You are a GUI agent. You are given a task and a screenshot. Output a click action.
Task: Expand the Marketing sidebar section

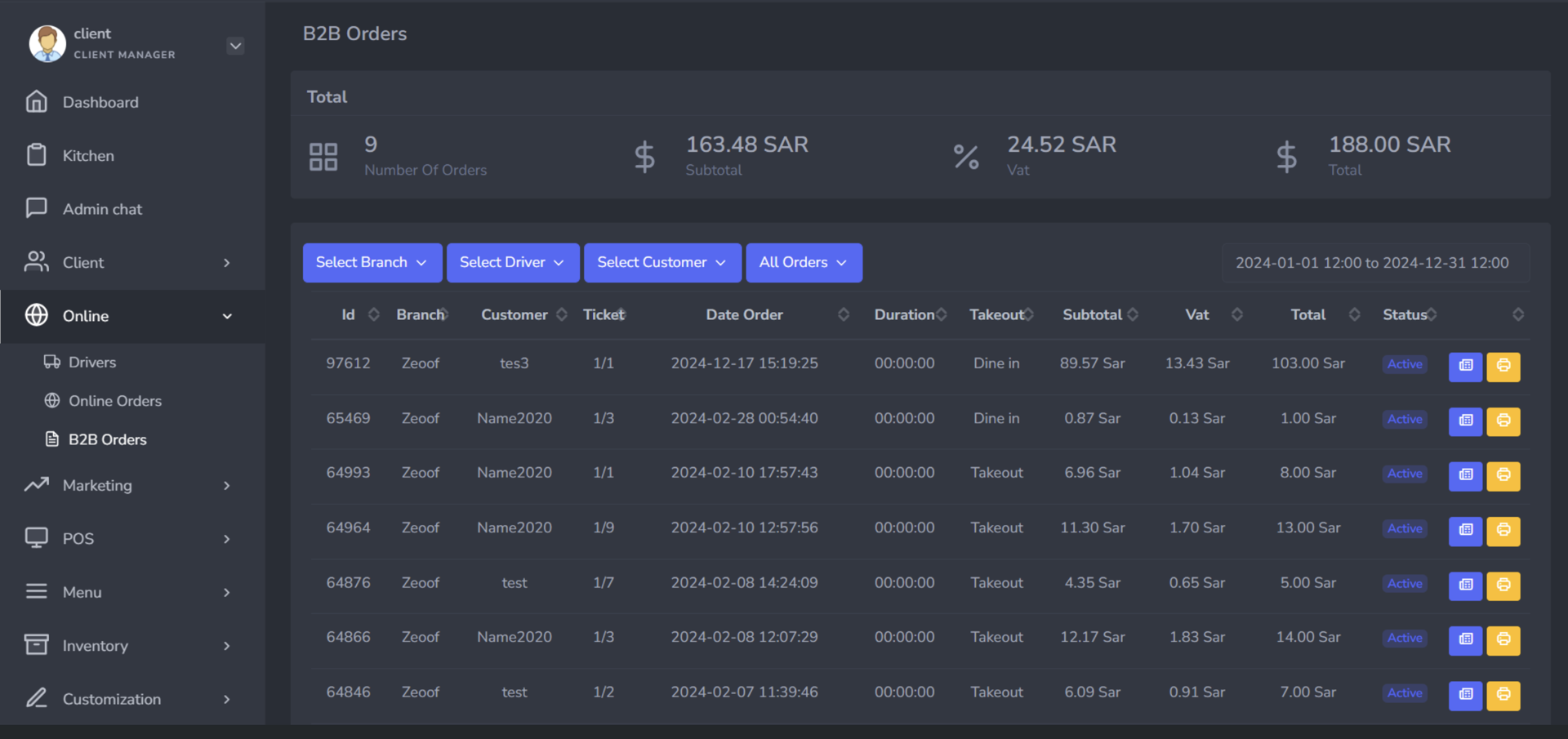pos(132,485)
